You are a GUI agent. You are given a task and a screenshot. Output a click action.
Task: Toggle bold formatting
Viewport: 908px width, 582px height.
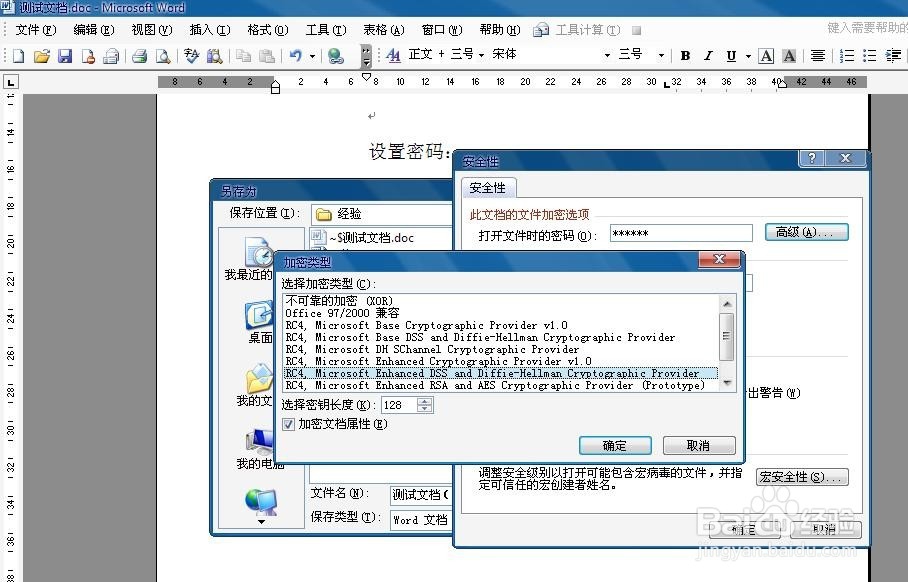[x=685, y=56]
